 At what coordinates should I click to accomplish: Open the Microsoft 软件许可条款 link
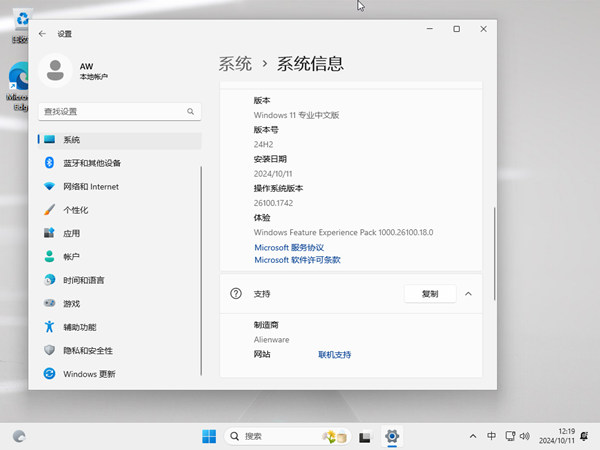pyautogui.click(x=297, y=260)
